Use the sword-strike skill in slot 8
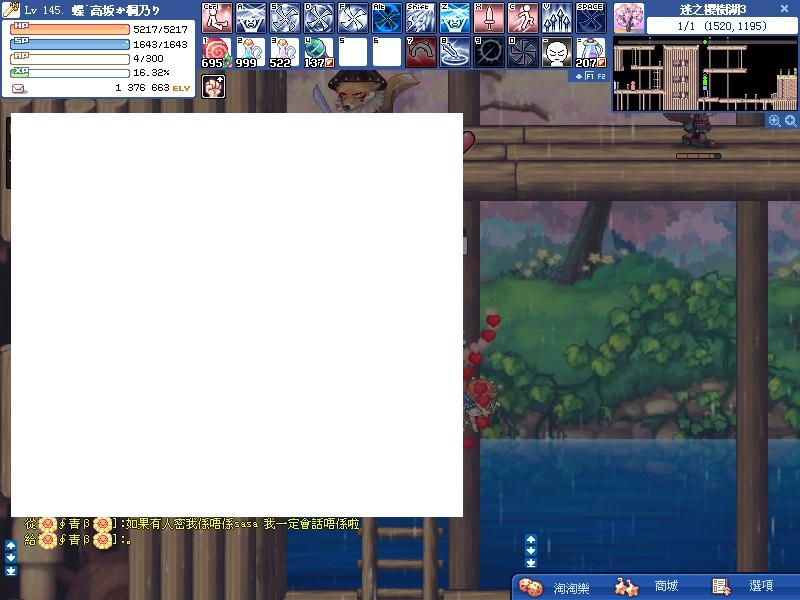Image resolution: width=800 pixels, height=600 pixels. coord(455,52)
